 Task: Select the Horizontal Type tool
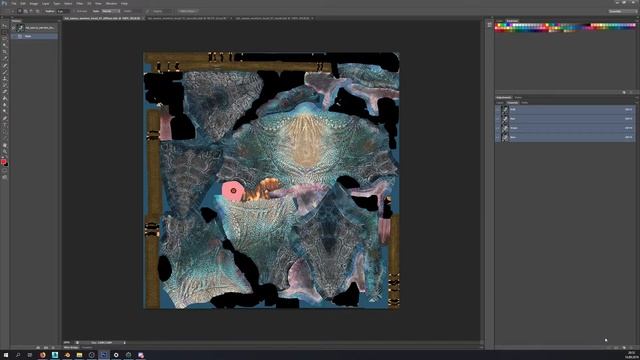5,125
